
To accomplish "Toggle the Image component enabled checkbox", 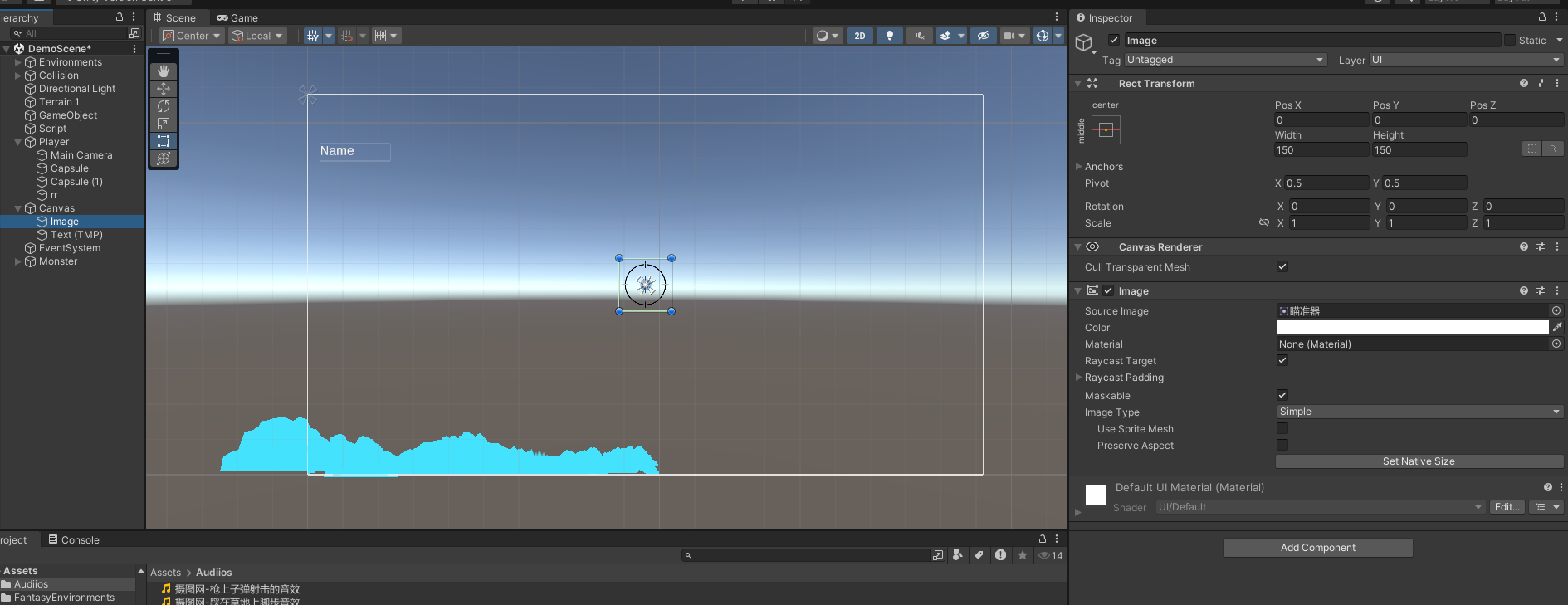I will [x=1108, y=290].
